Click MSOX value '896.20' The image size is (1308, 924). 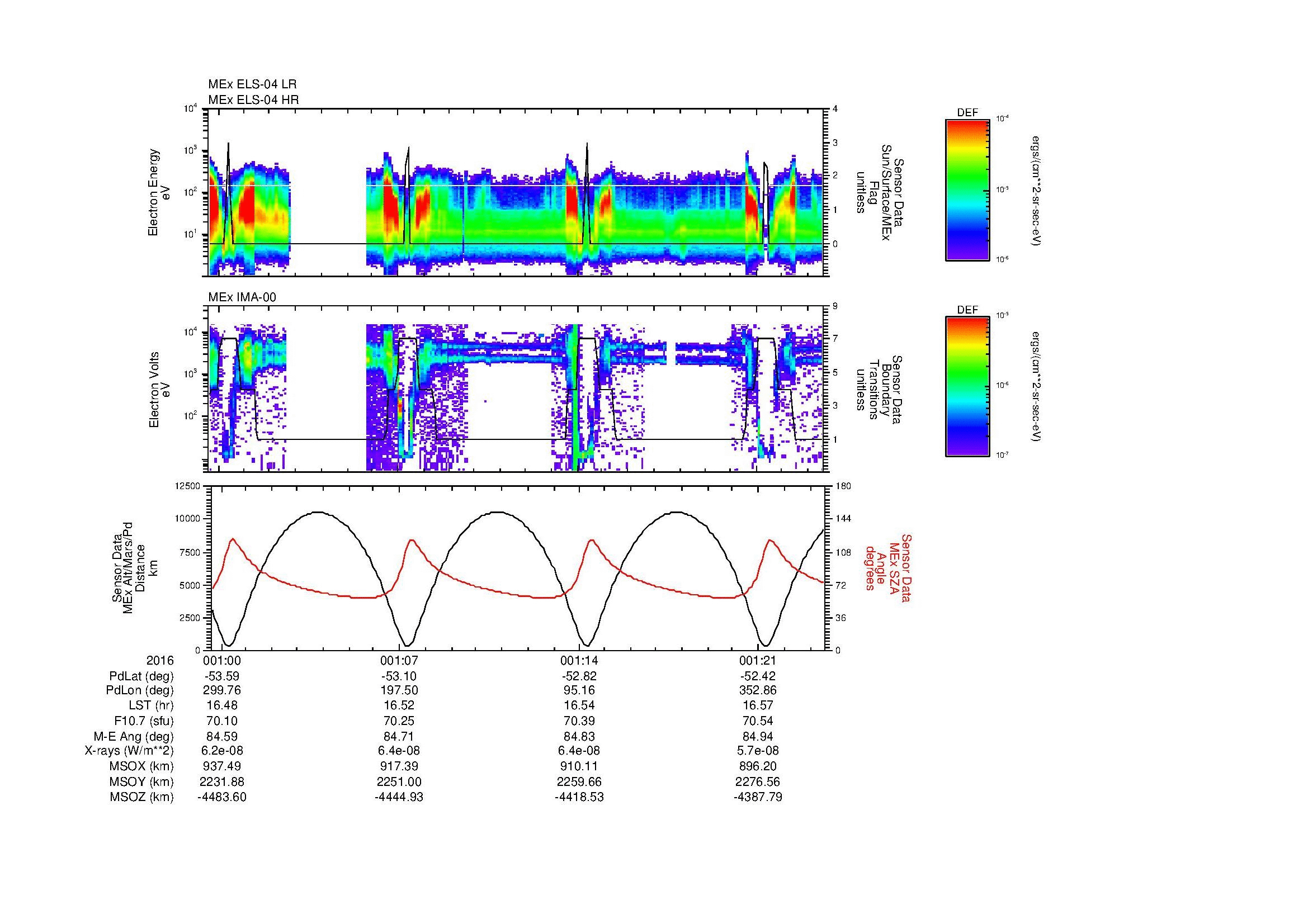[758, 766]
